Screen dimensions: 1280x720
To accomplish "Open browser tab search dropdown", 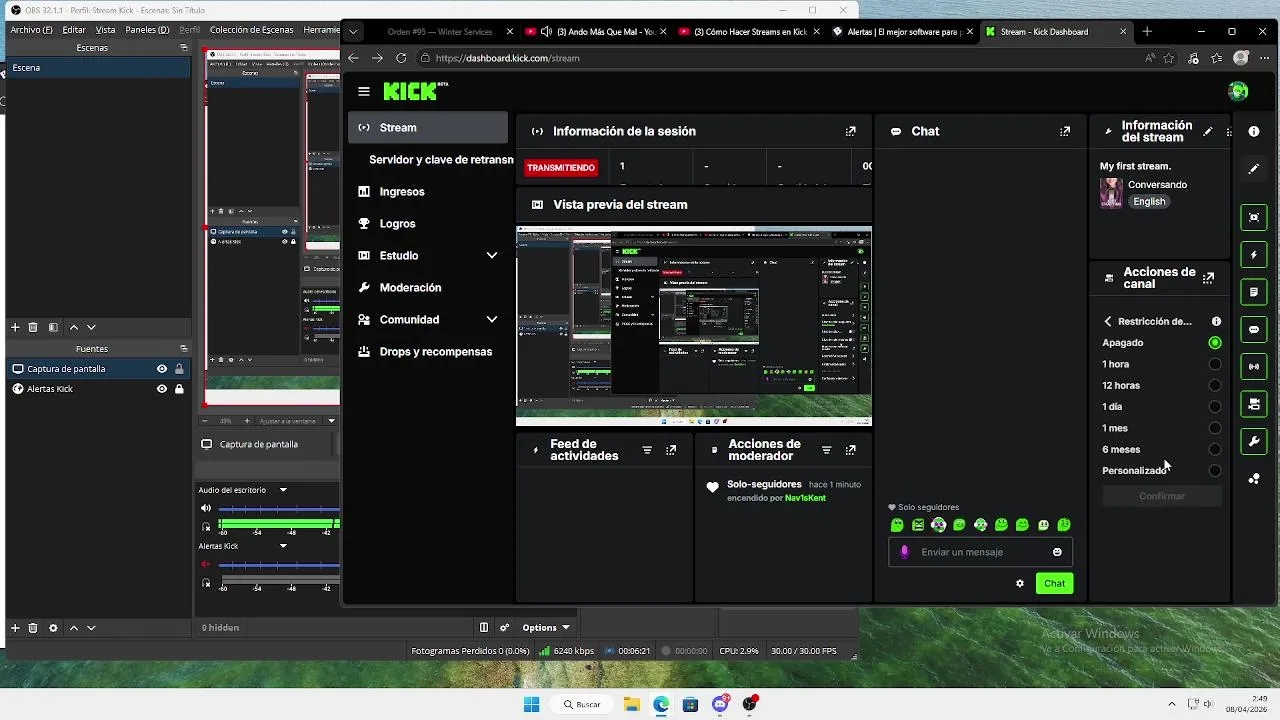I will (353, 32).
